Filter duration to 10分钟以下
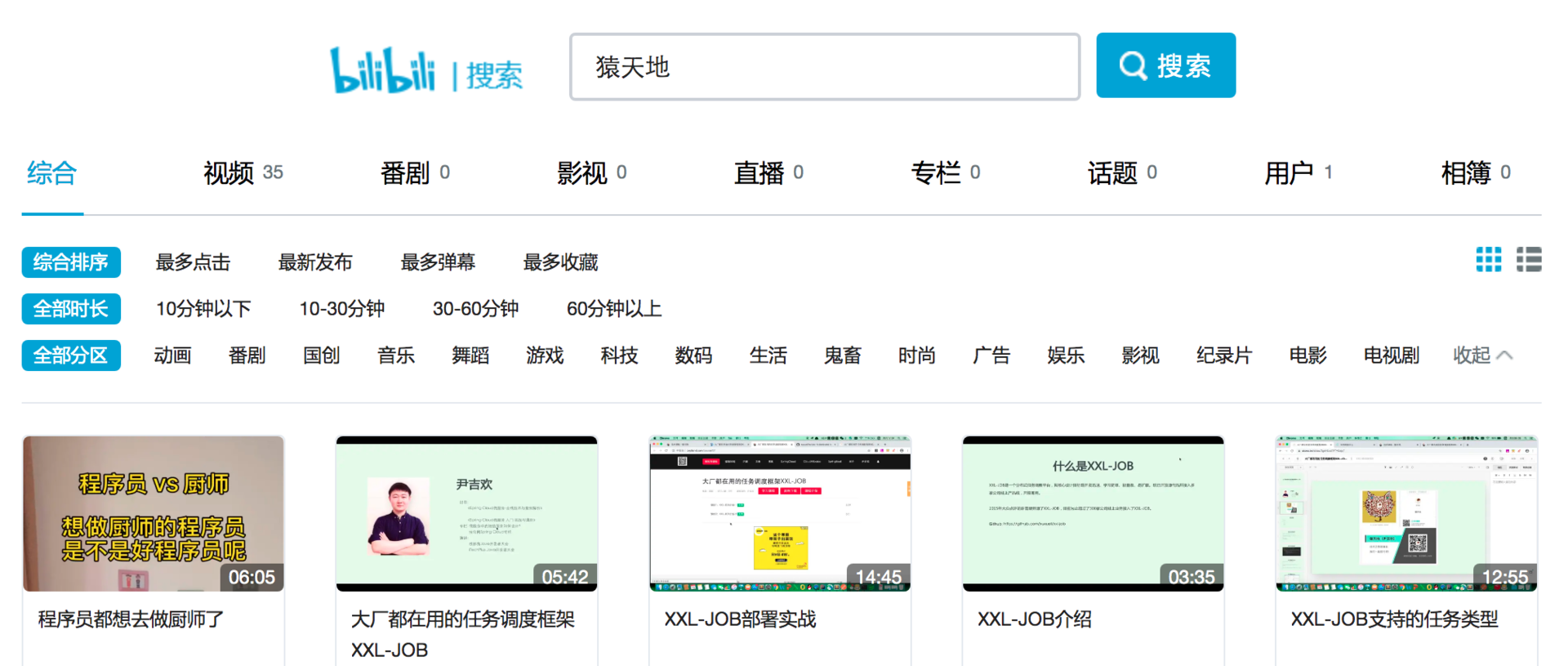 pos(203,309)
